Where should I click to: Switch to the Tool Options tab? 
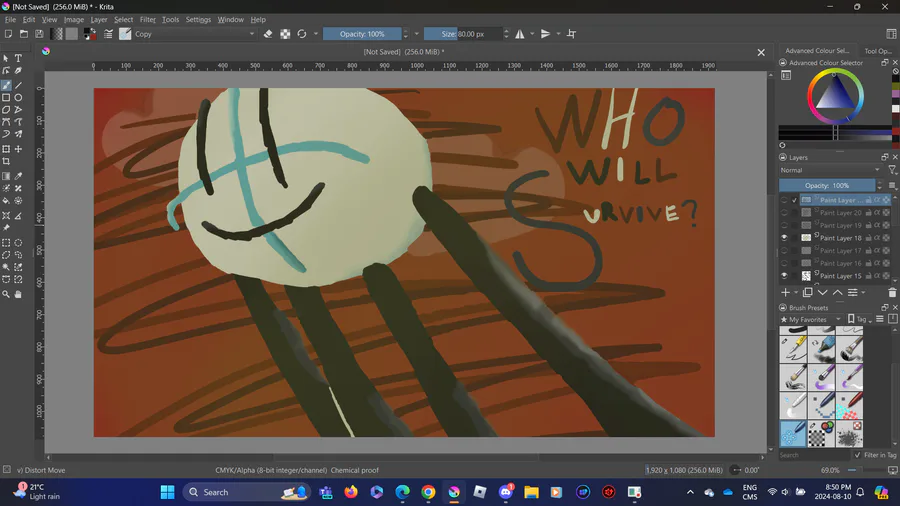(877, 50)
